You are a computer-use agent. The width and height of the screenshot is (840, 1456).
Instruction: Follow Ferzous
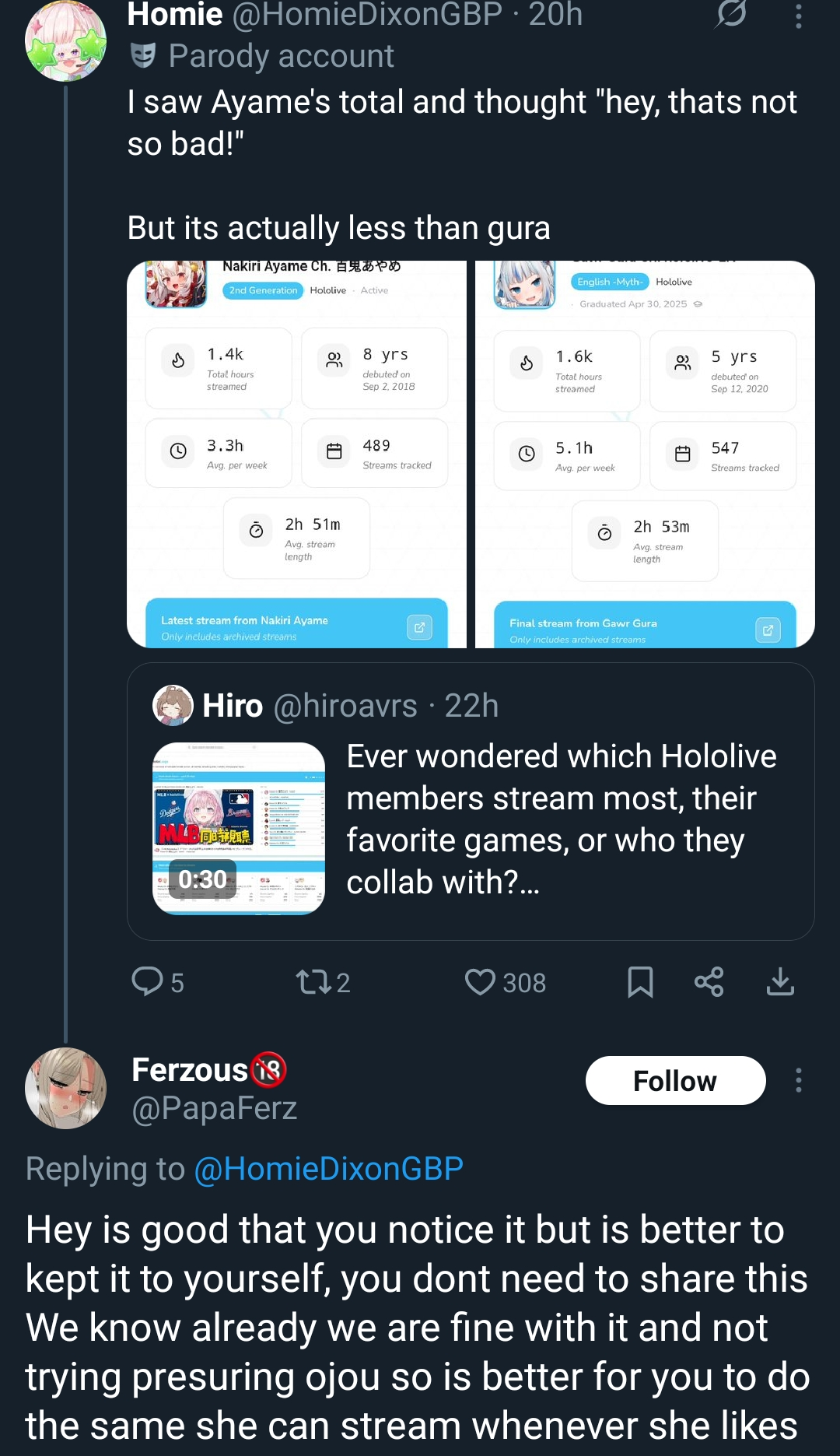pyautogui.click(x=675, y=1080)
